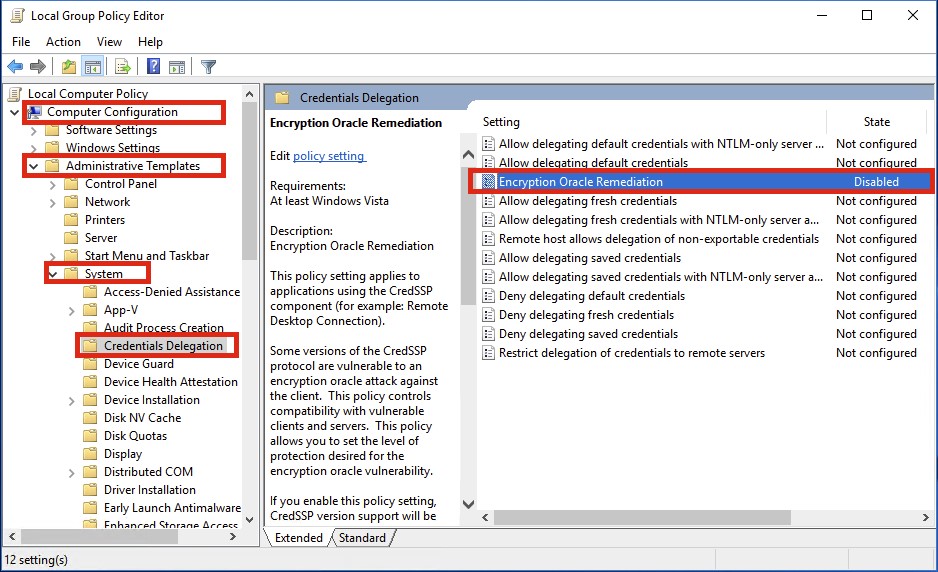Expand the Software Settings node

click(34, 130)
